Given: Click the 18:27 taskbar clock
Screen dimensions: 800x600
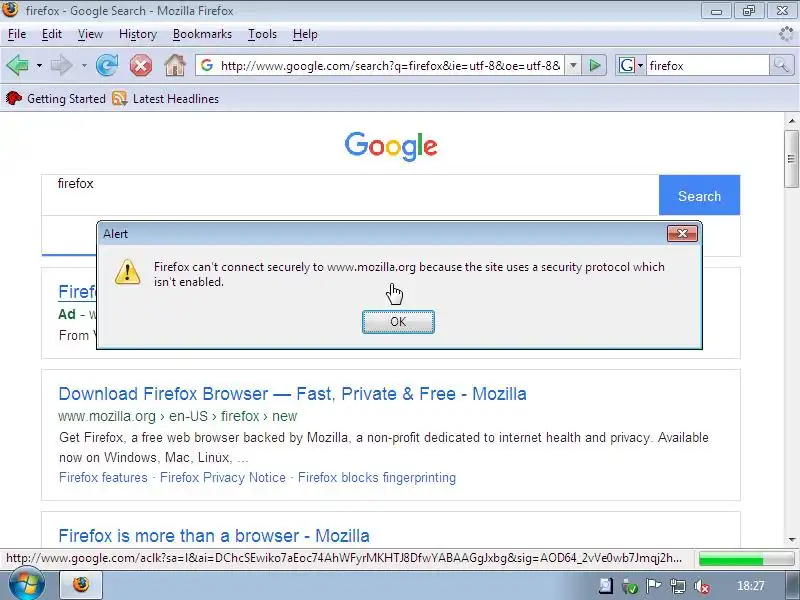Looking at the screenshot, I should 751,586.
